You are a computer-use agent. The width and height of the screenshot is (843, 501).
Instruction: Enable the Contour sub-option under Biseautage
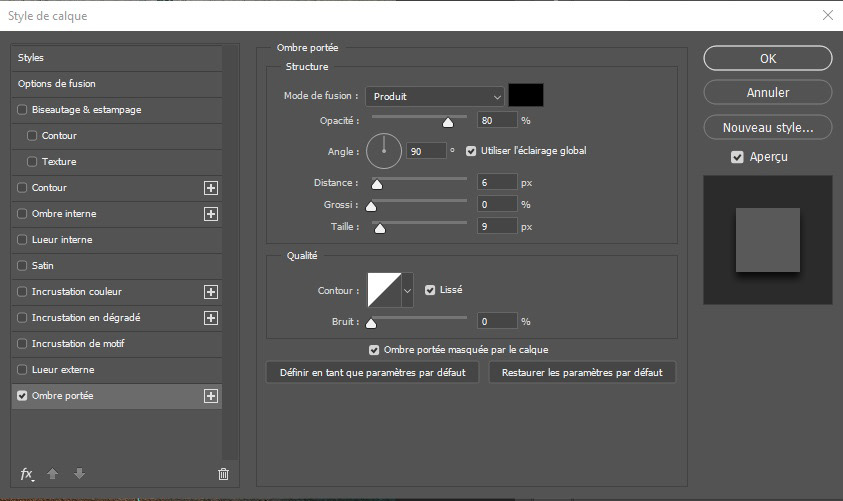click(32, 135)
